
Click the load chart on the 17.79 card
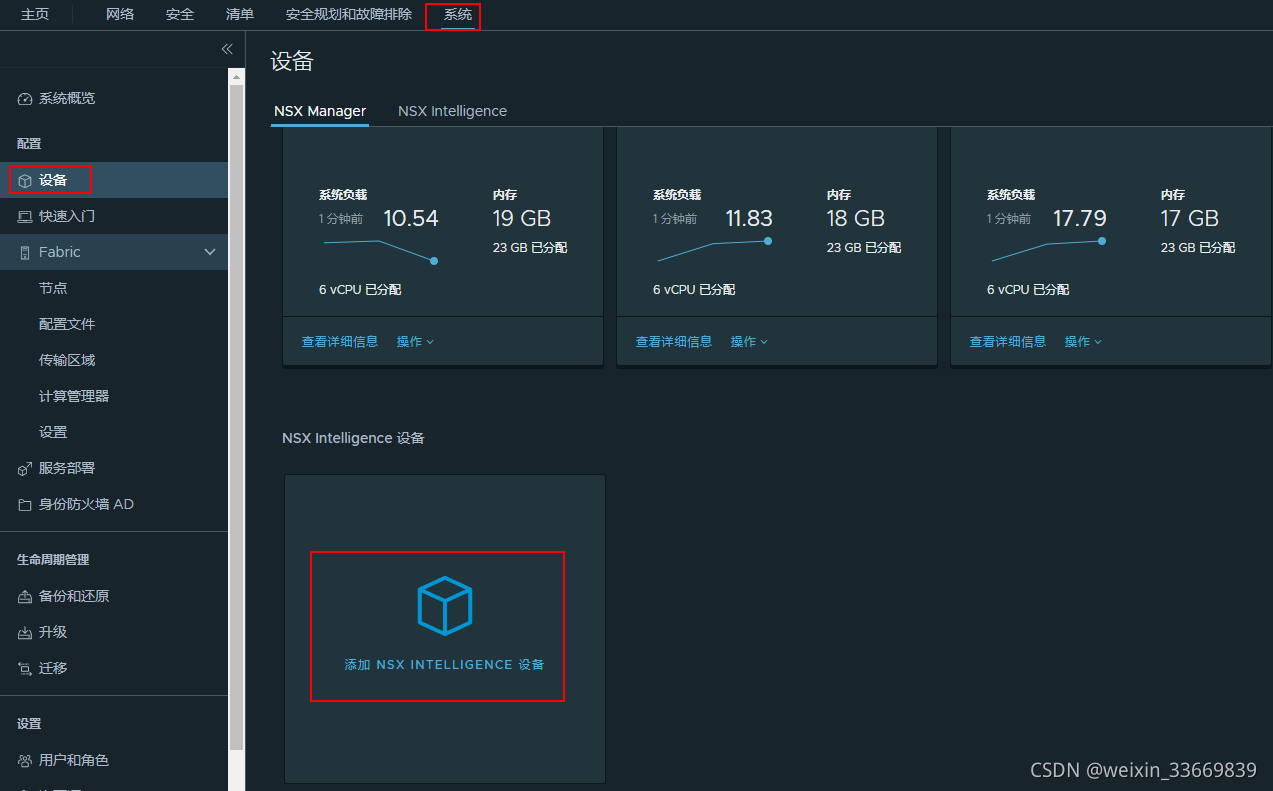coord(1048,251)
